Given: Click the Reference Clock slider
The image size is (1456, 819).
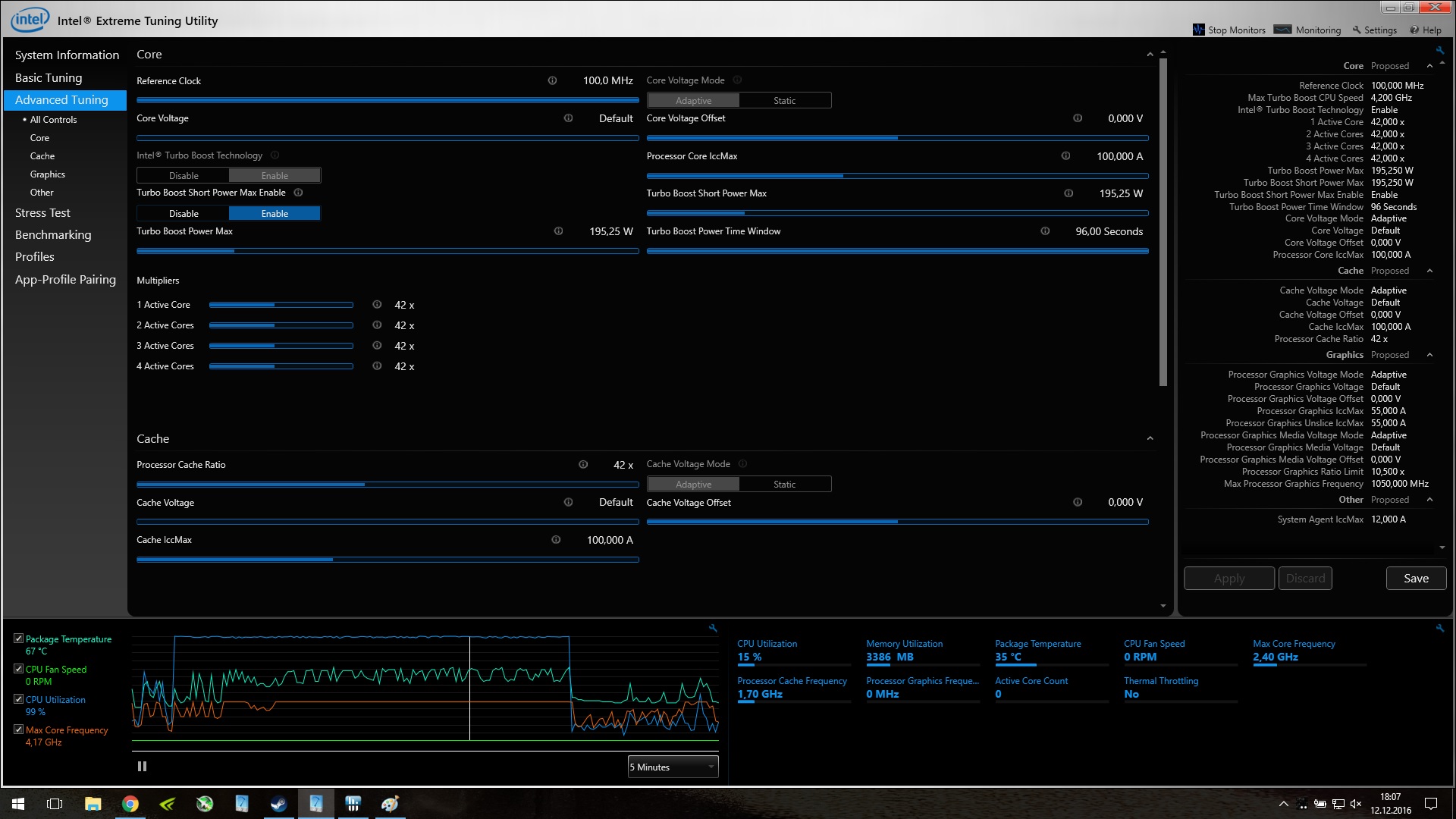Looking at the screenshot, I should click(x=388, y=100).
